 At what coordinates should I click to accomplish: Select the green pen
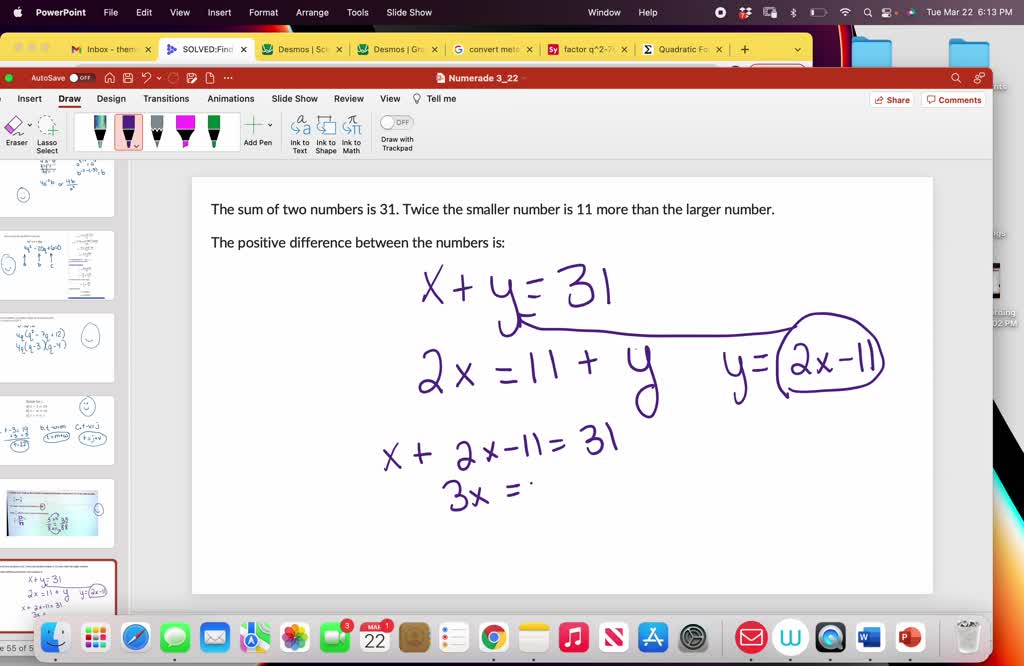(x=213, y=128)
